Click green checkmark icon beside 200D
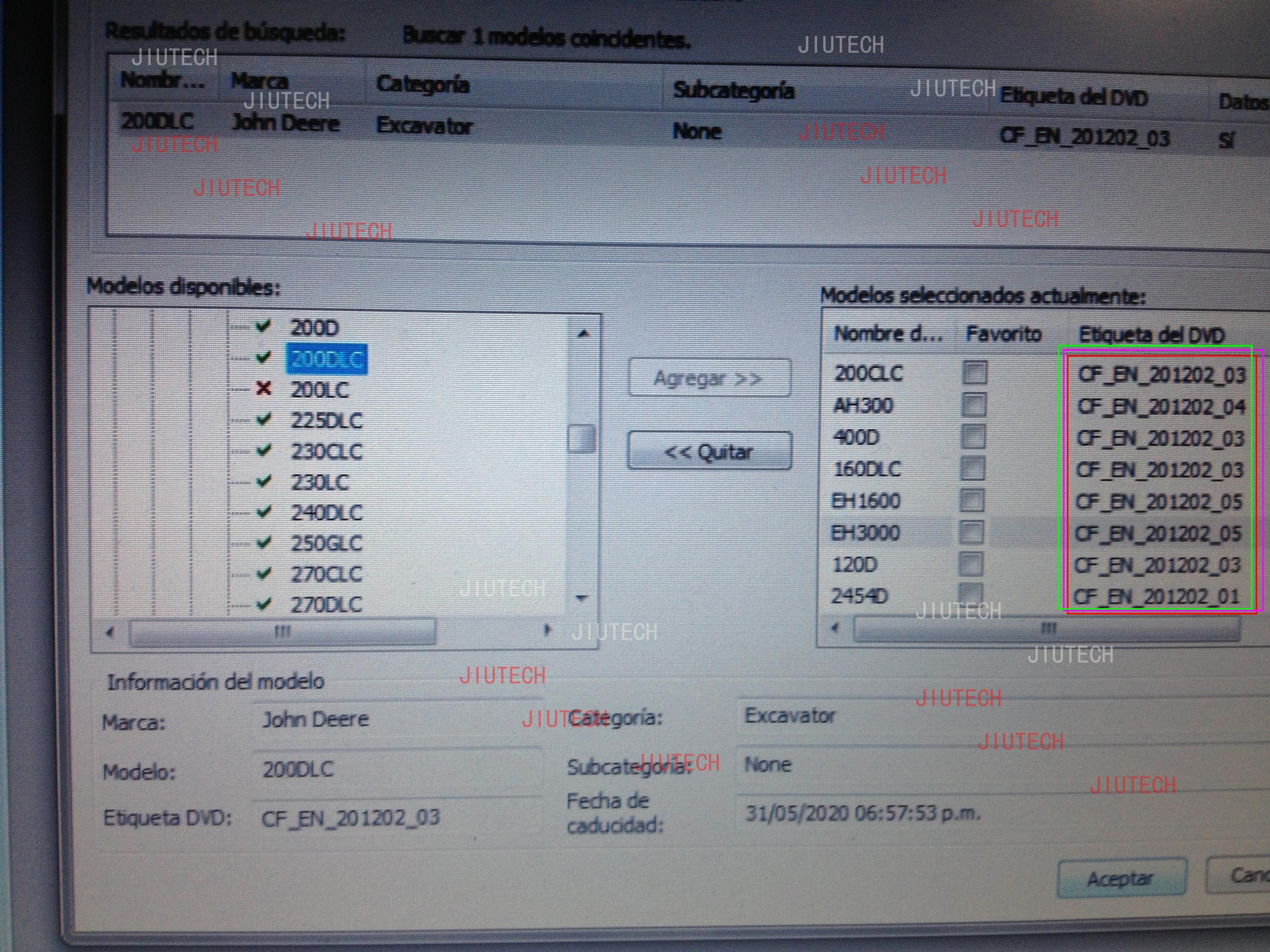 point(263,326)
